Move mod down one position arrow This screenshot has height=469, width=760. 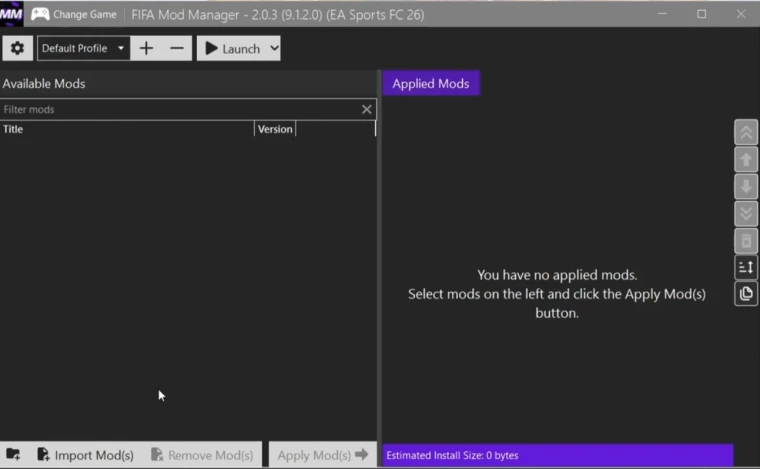[x=746, y=187]
